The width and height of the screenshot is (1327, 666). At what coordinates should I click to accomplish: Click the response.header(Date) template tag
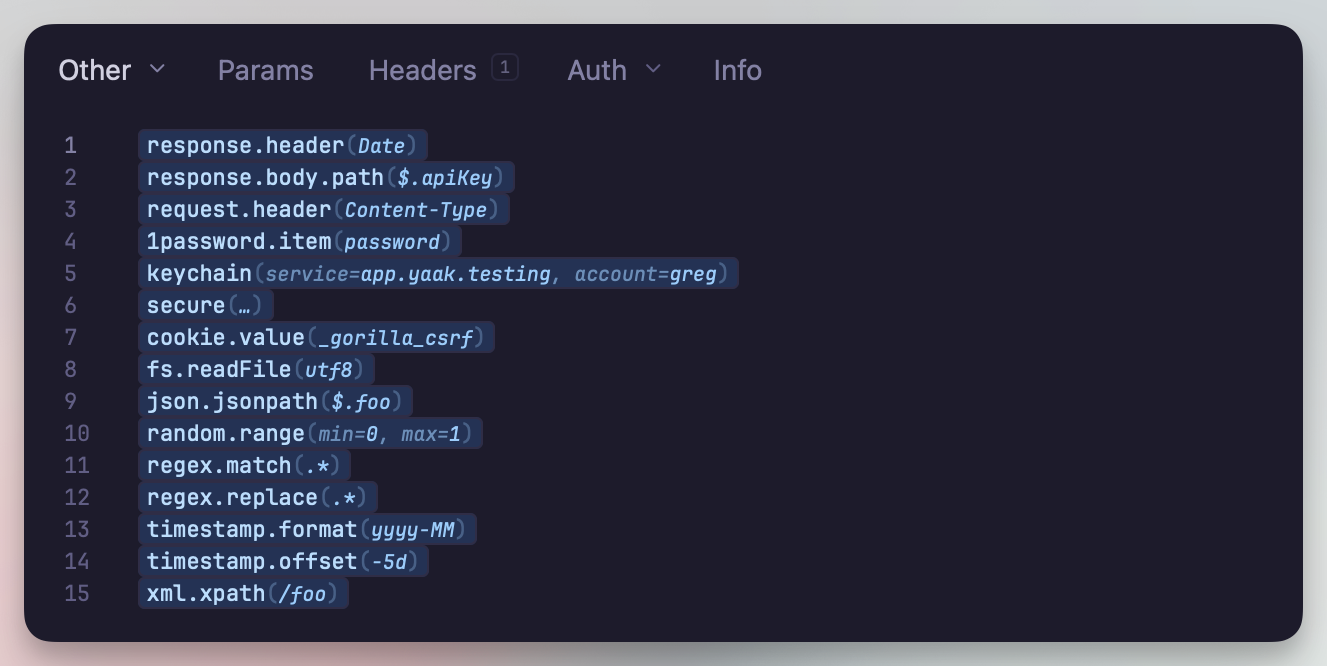point(283,146)
